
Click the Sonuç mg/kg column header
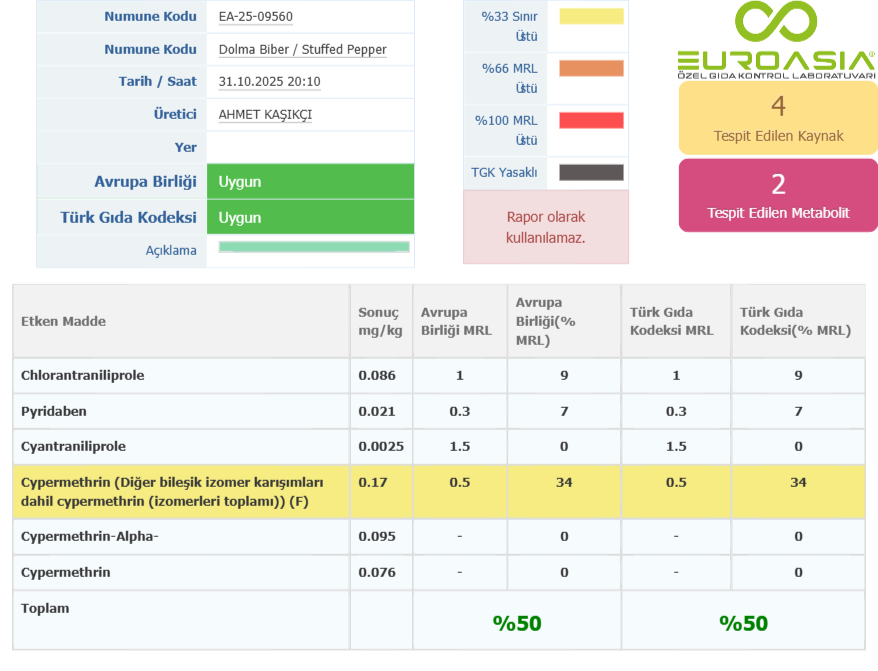[379, 321]
